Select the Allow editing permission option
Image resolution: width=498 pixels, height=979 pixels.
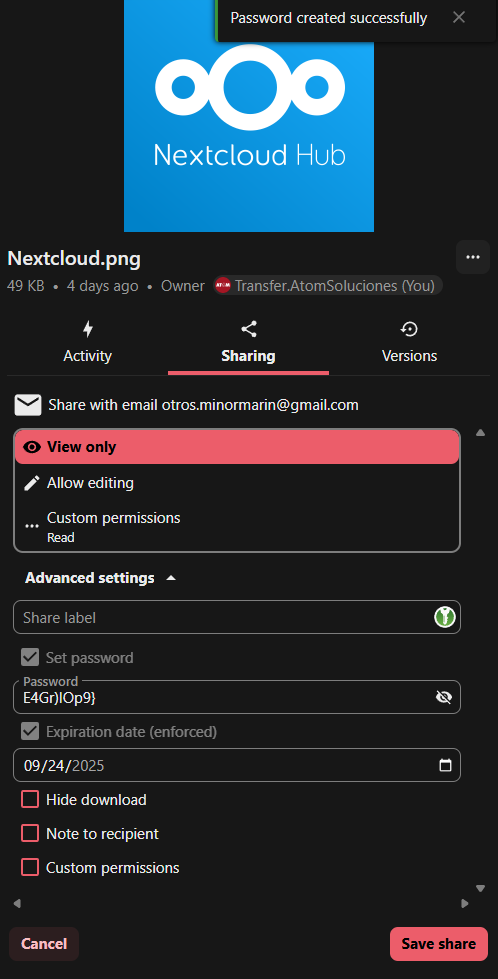point(237,483)
